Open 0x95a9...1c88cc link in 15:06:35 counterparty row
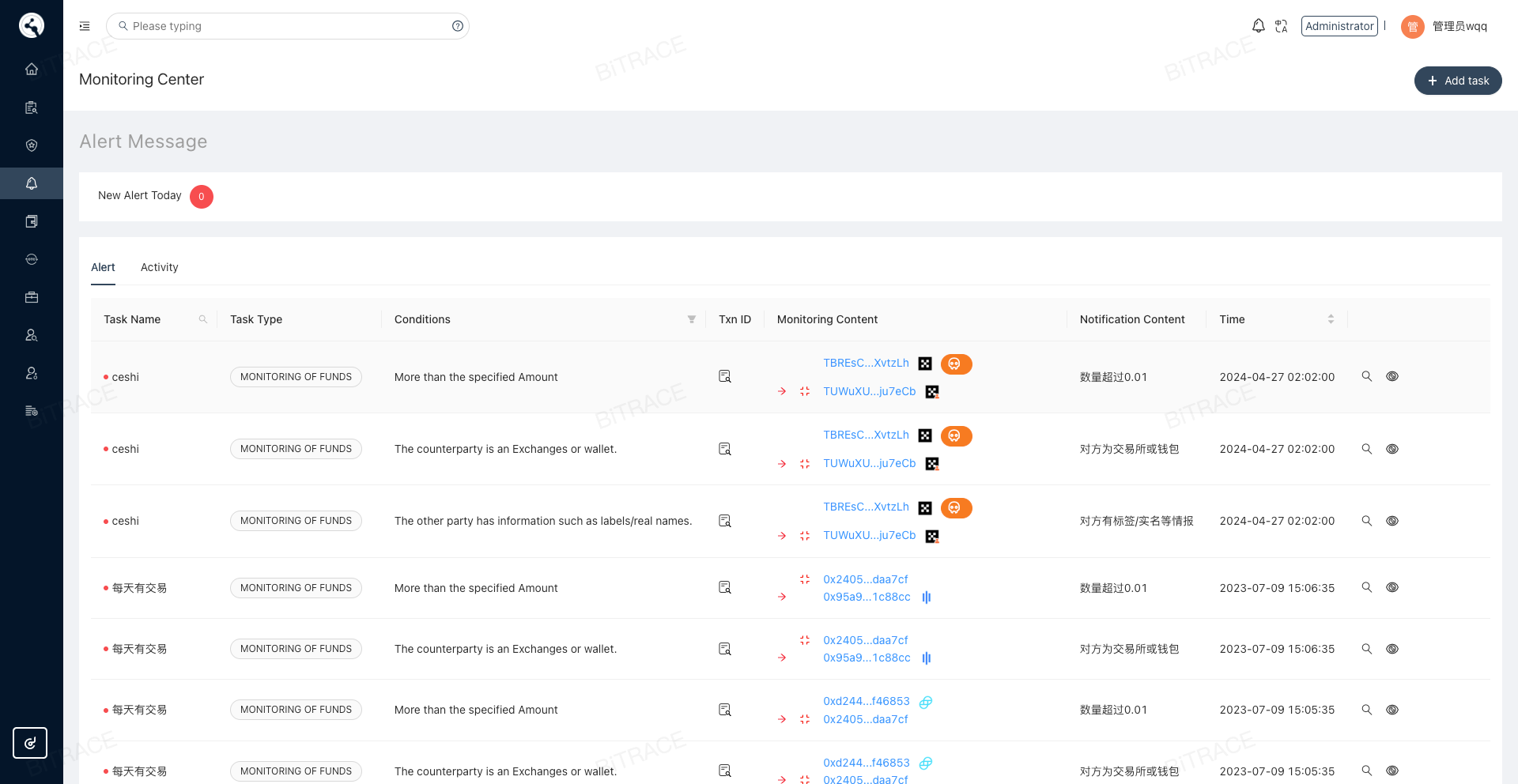This screenshot has width=1518, height=784. (867, 658)
